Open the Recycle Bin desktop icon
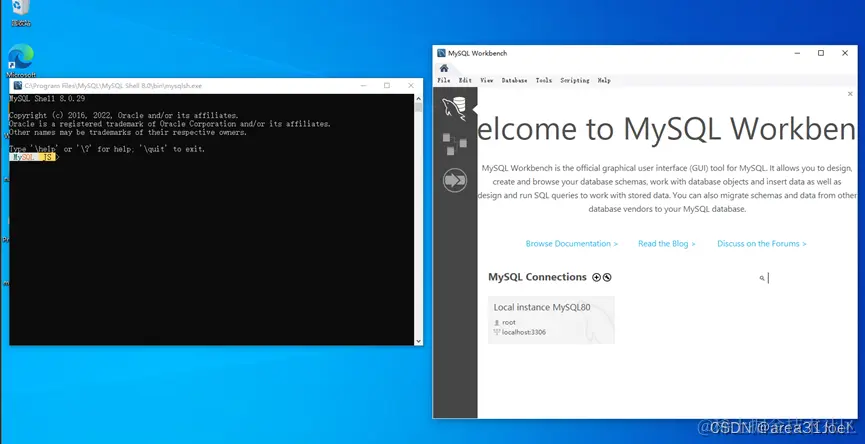The width and height of the screenshot is (865, 444). click(x=20, y=13)
